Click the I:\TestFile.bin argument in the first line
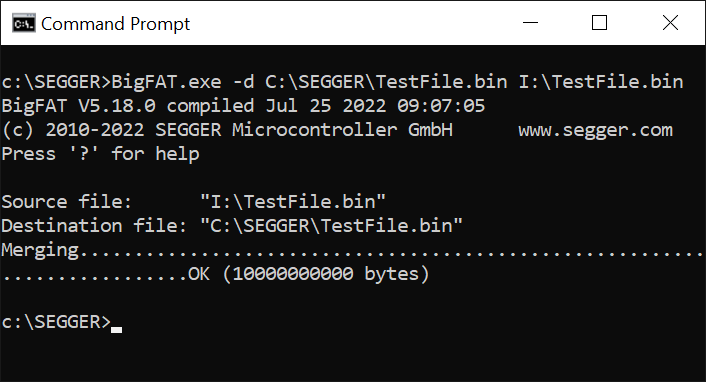Screen dimensions: 706x382 point(601,82)
